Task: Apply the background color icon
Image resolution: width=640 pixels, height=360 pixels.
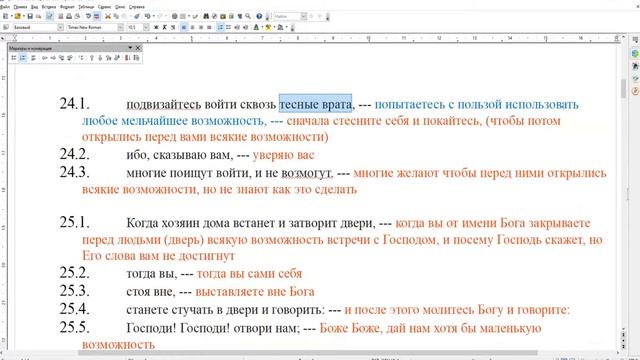Action: click(280, 27)
